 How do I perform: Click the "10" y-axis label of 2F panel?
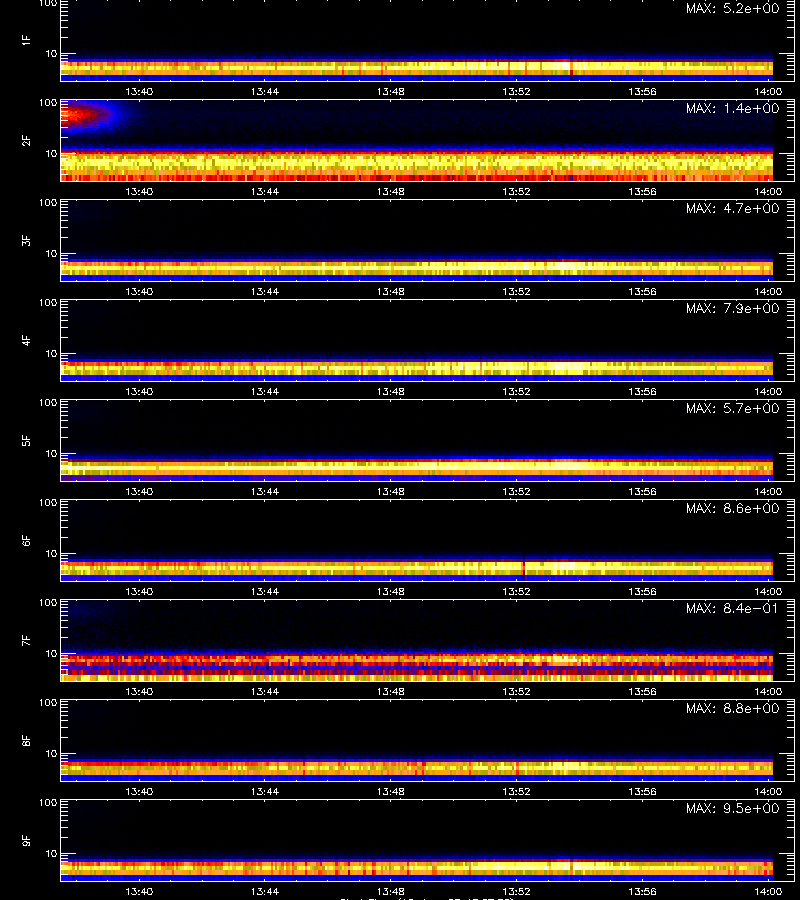(51, 154)
